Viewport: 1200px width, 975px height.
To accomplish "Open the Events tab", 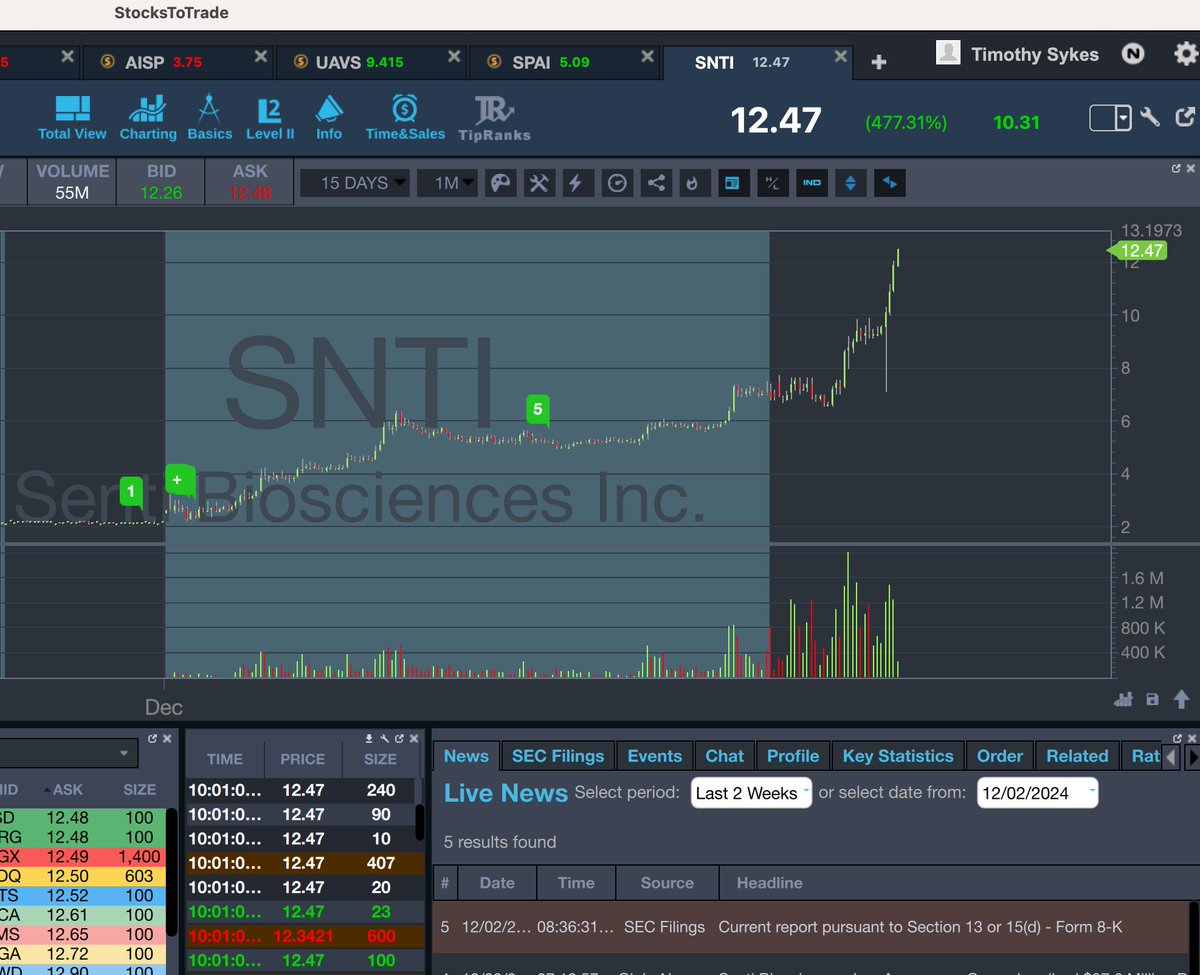I will [x=654, y=756].
